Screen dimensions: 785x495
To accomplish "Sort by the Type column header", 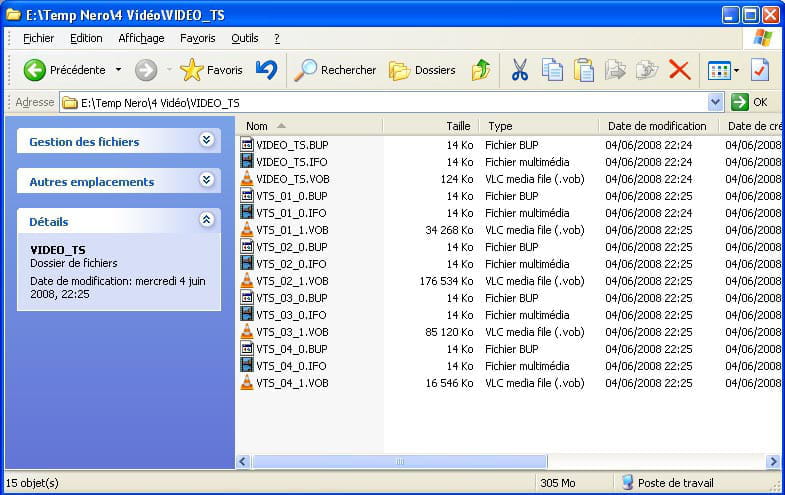I will [539, 126].
